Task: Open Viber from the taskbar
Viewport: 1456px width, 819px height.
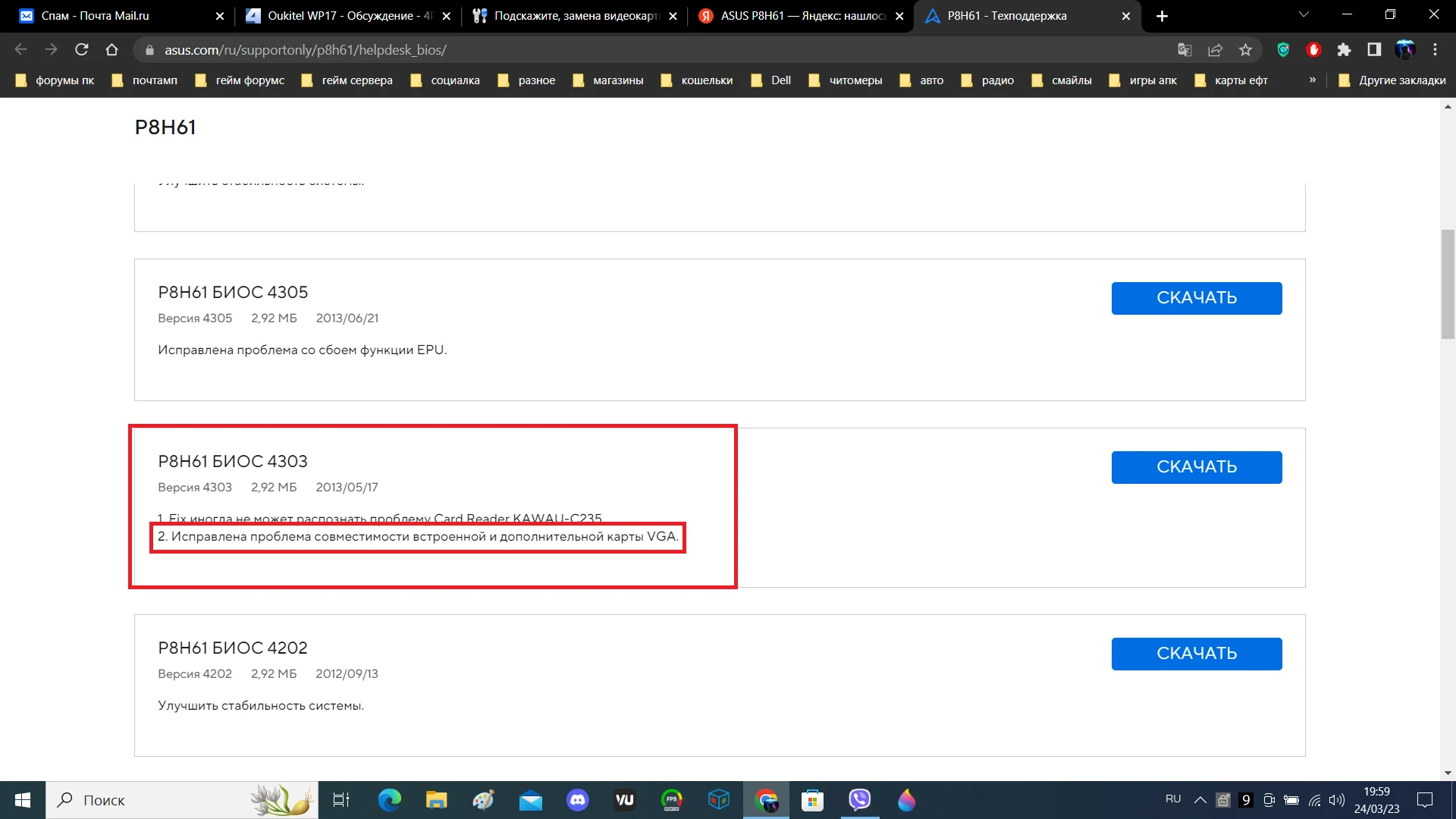Action: coord(859,800)
